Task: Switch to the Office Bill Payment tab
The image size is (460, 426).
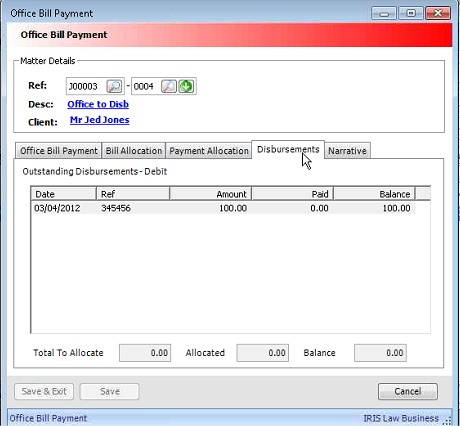Action: point(59,151)
